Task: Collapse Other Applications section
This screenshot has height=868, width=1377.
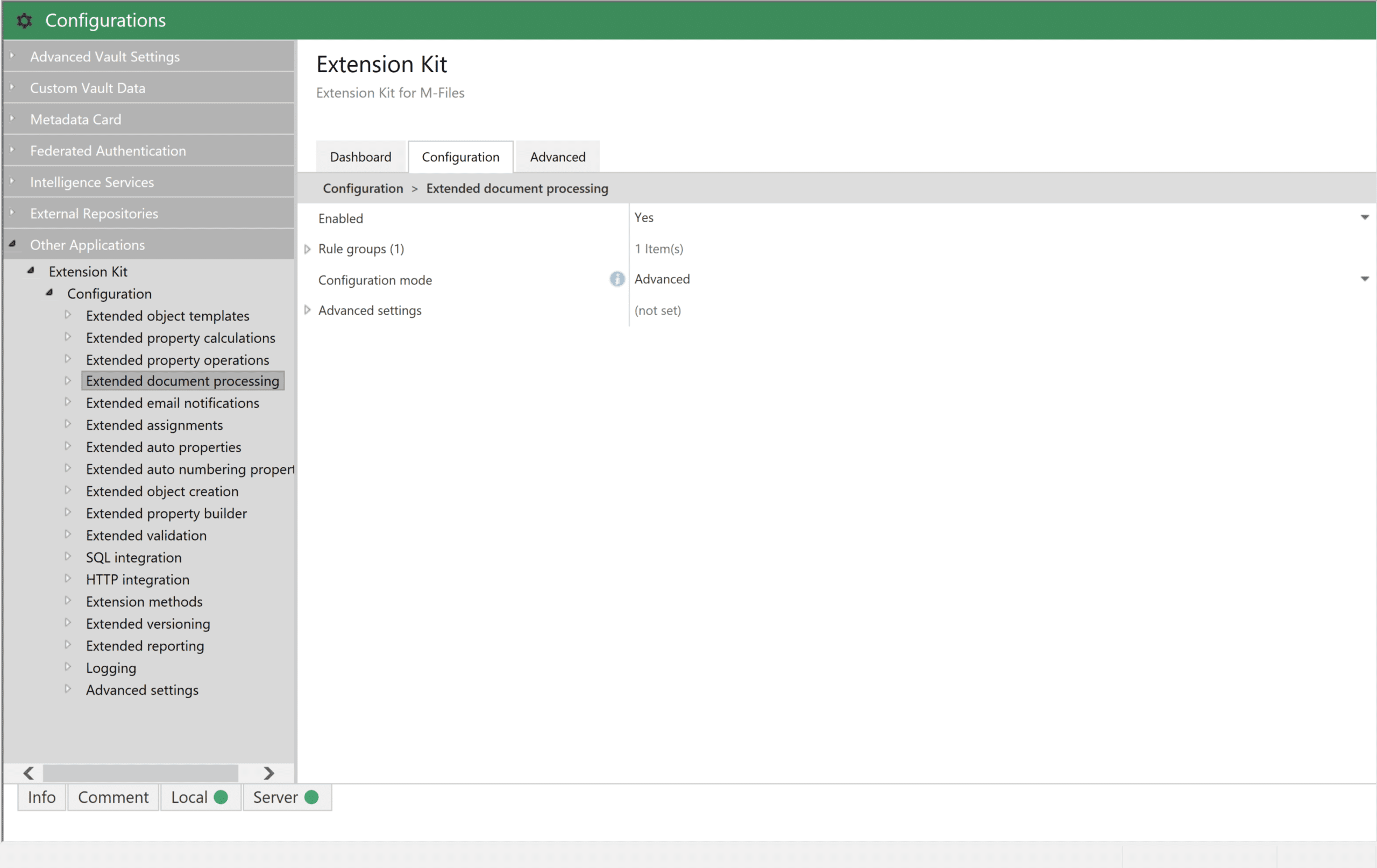Action: 12,244
